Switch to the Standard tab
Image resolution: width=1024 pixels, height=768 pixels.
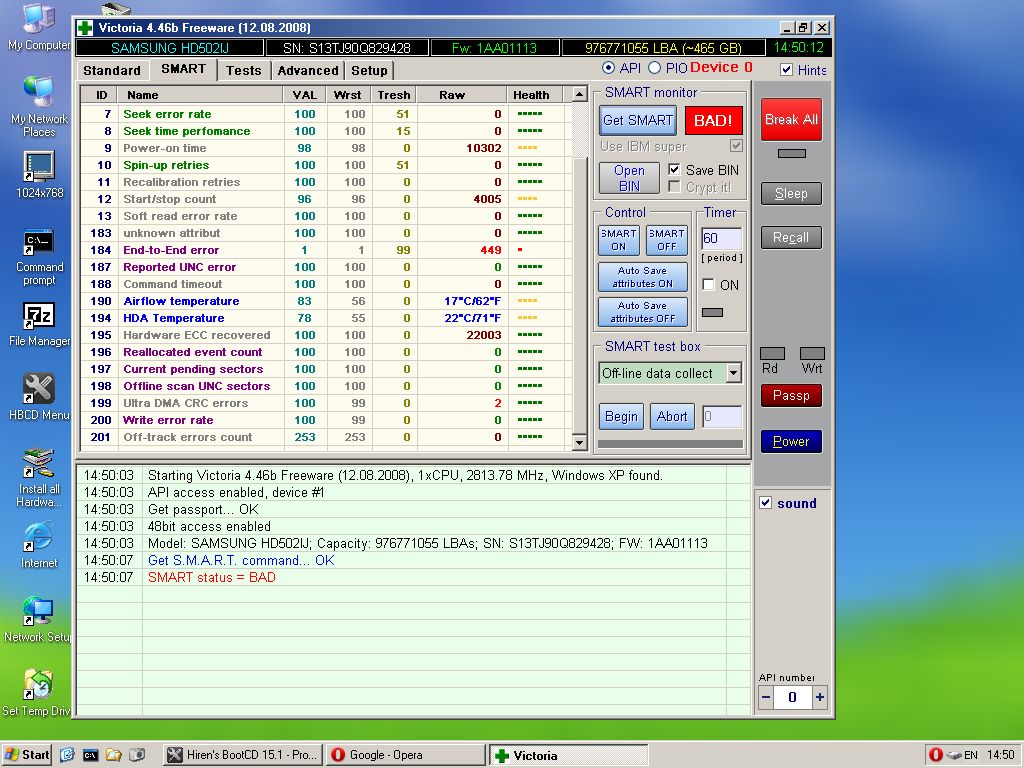pos(112,71)
